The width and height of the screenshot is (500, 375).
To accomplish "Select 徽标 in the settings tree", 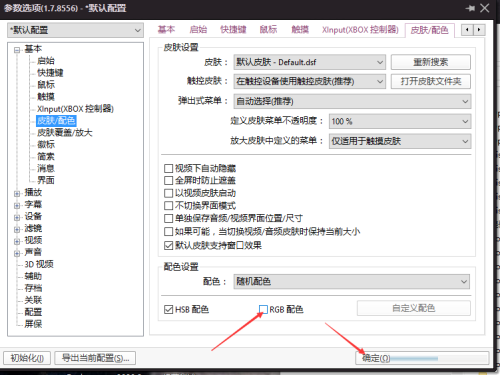I will click(x=46, y=145).
